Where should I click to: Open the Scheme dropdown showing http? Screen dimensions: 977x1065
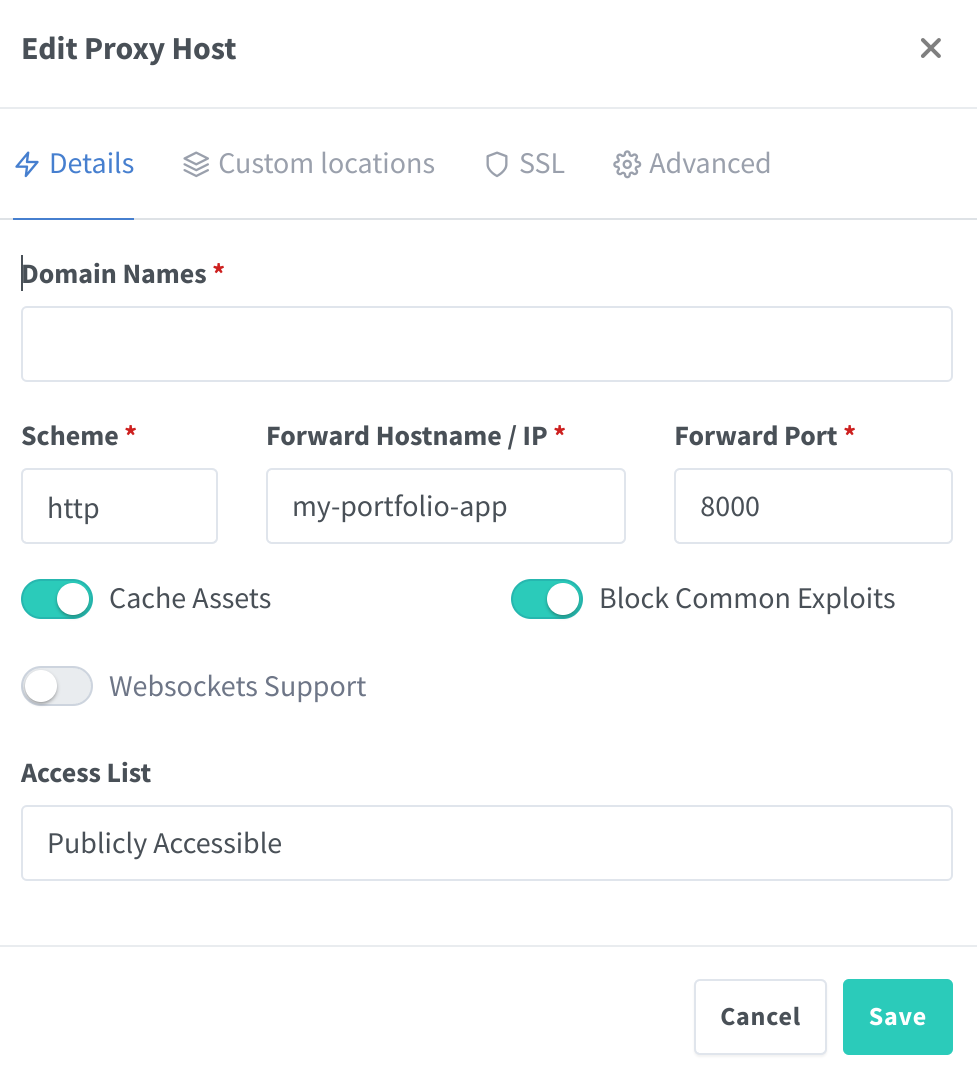coord(119,507)
